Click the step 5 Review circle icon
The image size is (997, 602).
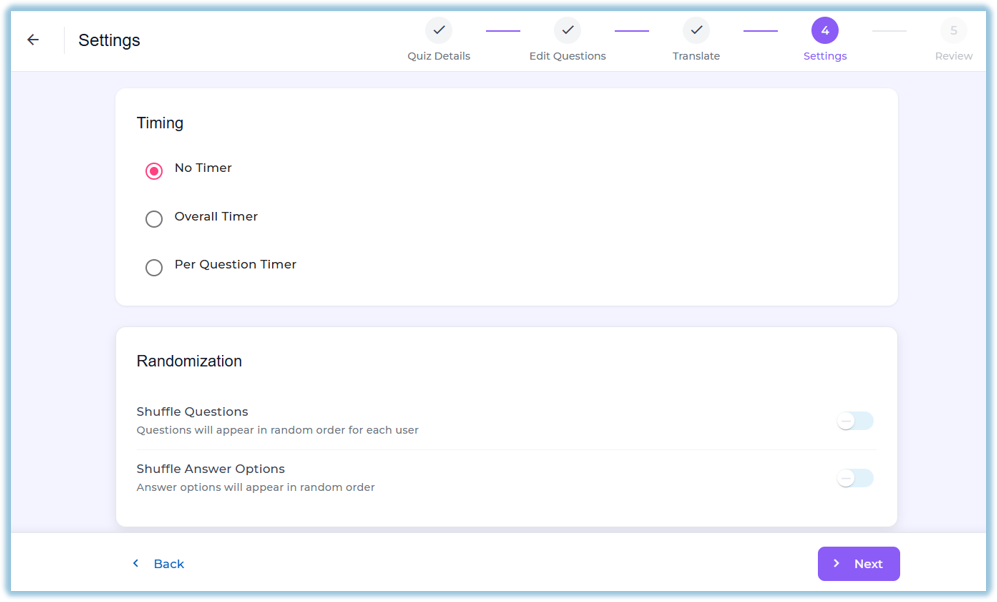(953, 30)
